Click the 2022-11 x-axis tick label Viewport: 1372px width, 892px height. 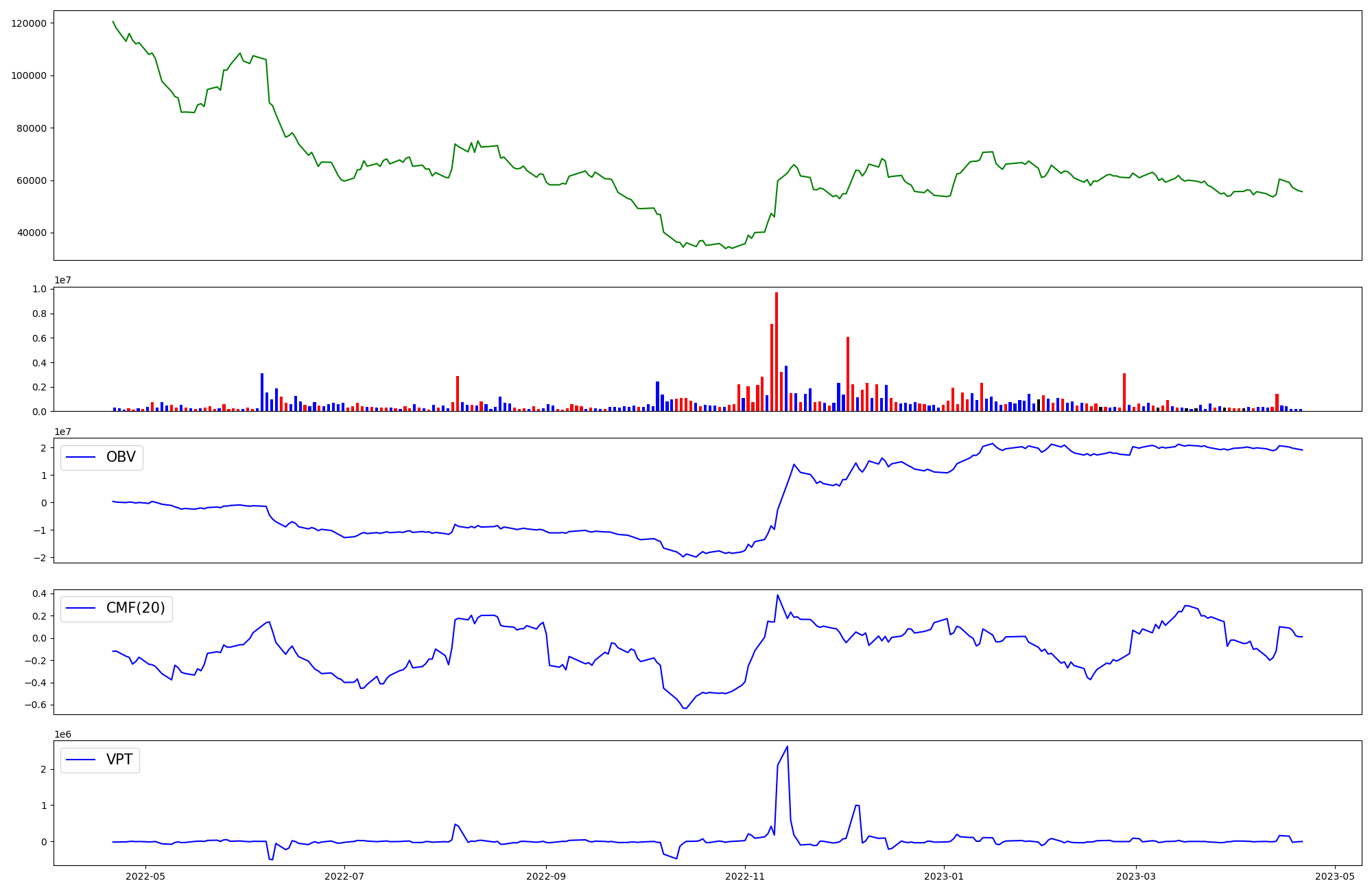tap(744, 876)
